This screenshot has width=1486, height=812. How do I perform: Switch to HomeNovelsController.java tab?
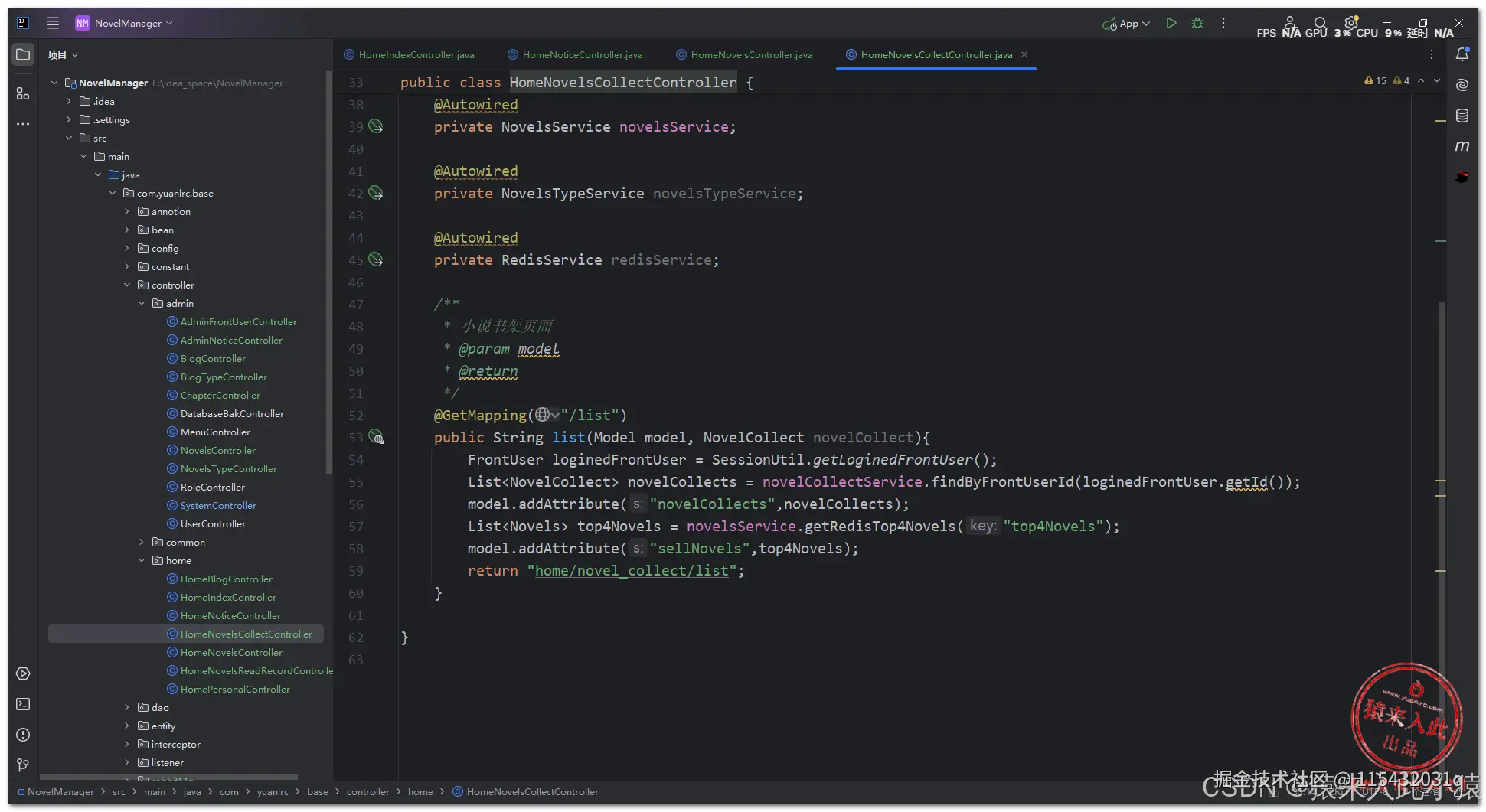pos(744,54)
